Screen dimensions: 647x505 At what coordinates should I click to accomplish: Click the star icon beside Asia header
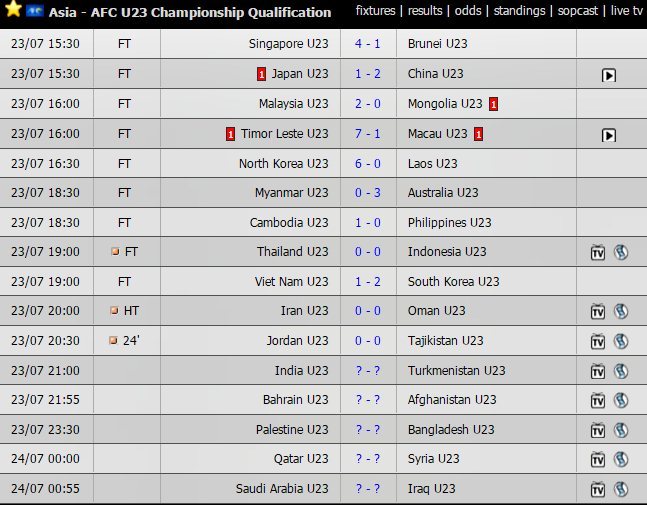click(13, 9)
